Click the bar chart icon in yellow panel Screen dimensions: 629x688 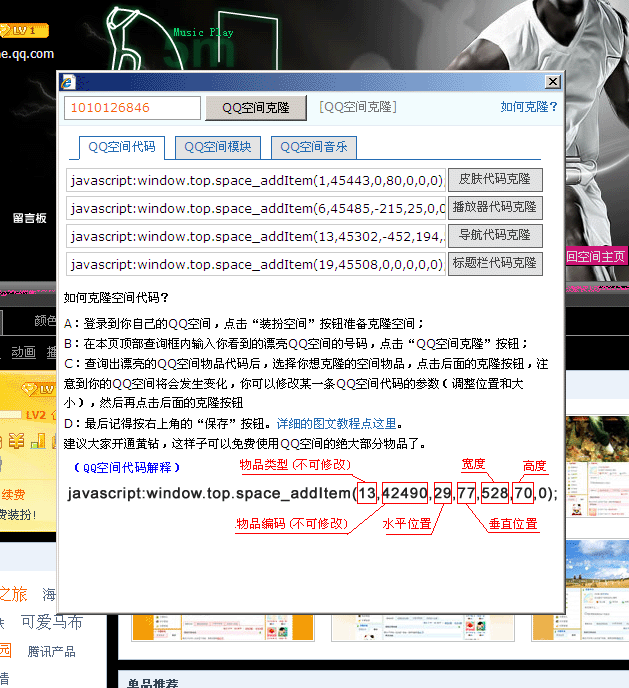tap(38, 441)
